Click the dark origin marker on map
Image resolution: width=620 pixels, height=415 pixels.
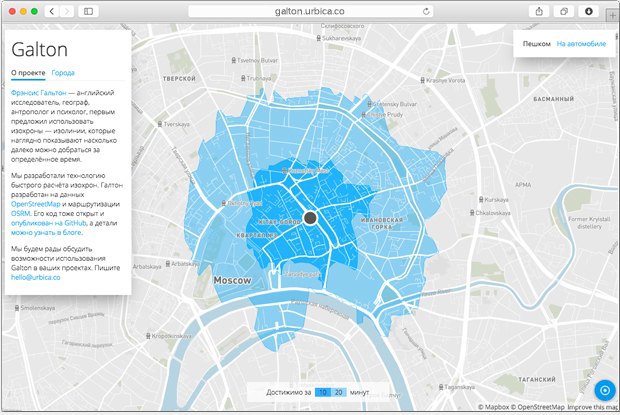point(310,218)
